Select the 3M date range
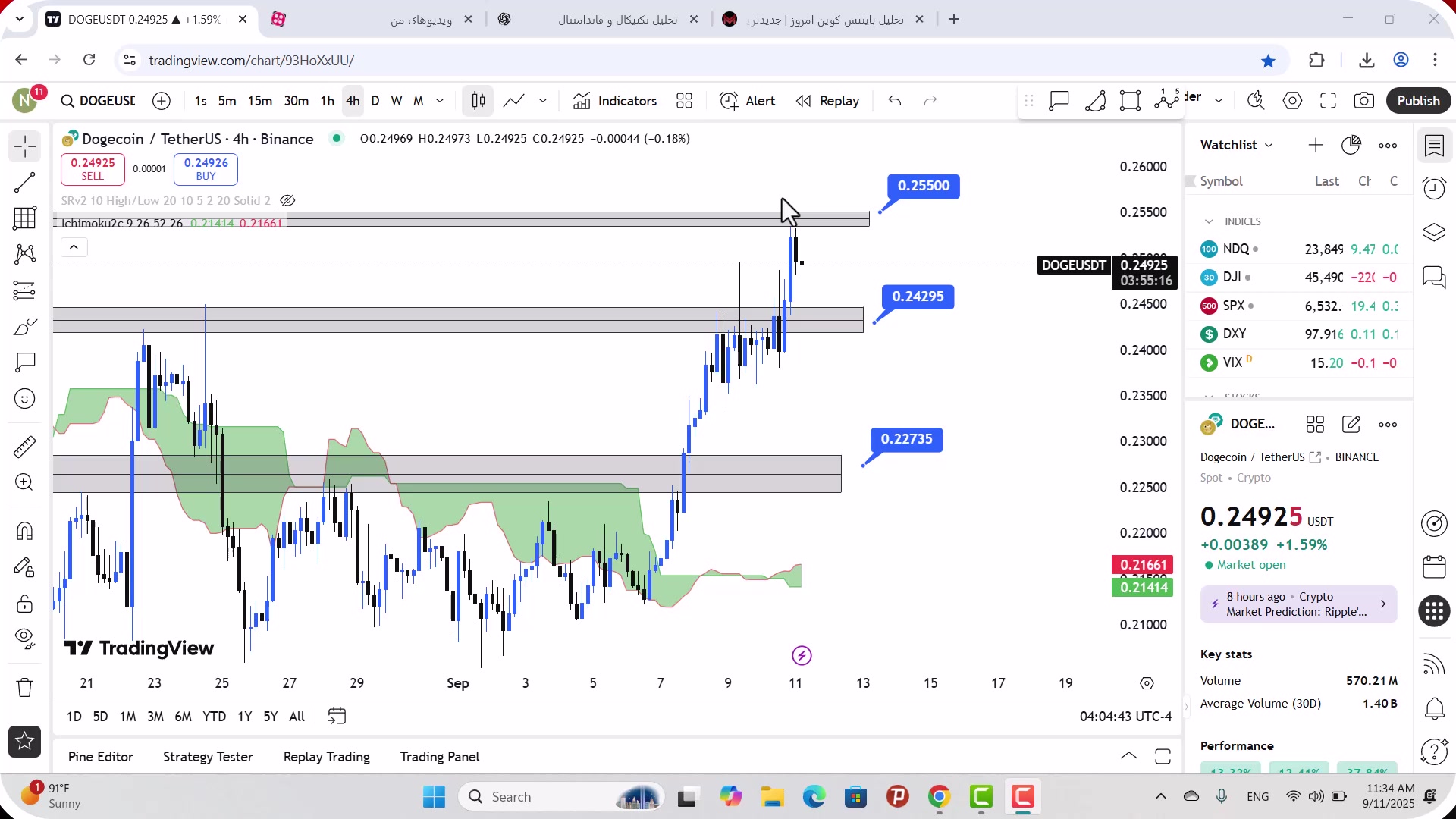Screen dimensions: 1456x819 (155, 717)
